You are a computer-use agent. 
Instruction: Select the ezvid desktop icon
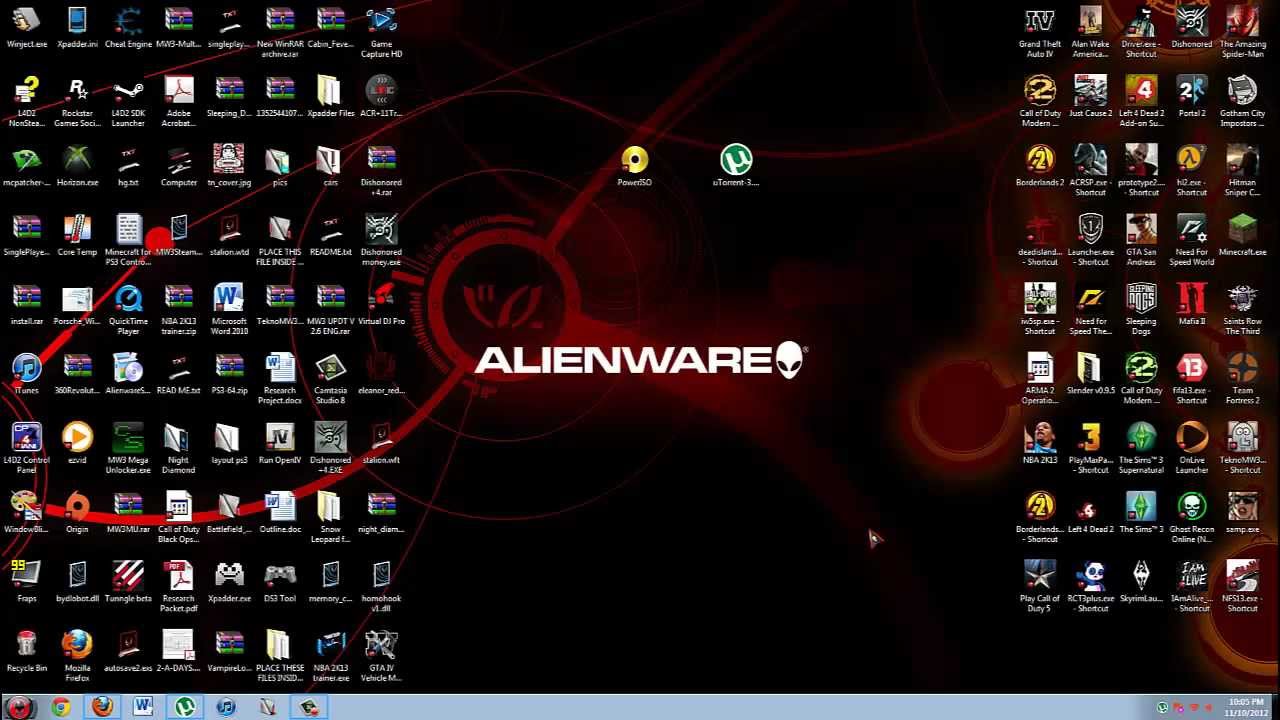77,443
